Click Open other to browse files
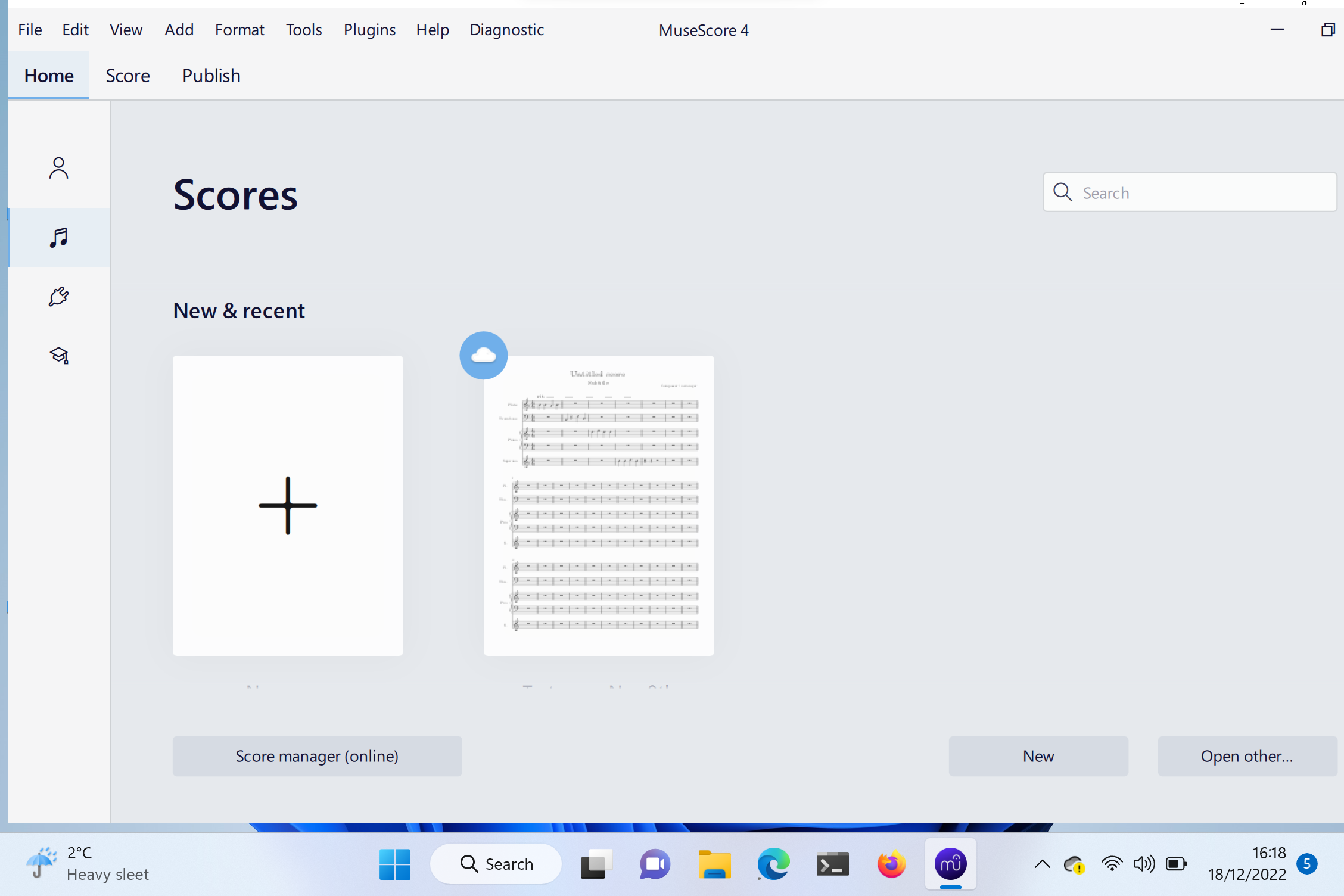 1247,755
